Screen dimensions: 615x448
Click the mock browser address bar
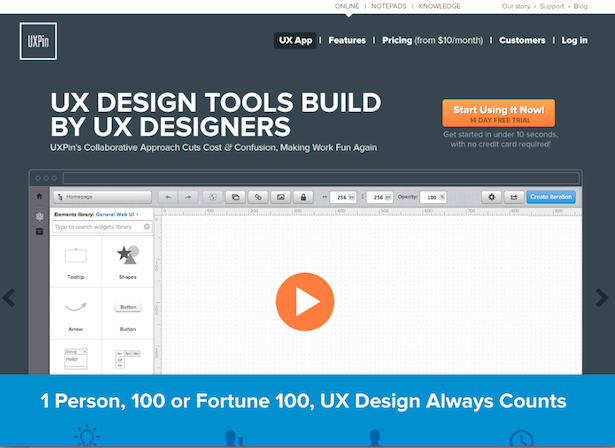point(321,178)
